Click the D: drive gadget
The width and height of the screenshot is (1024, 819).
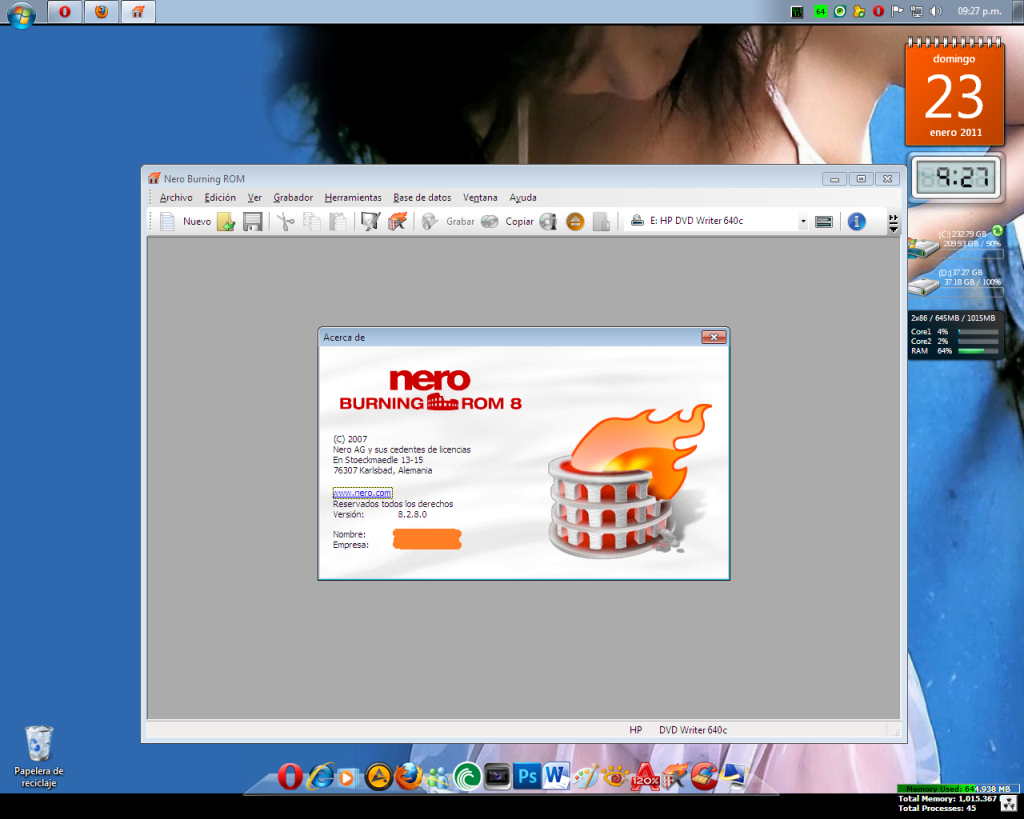coord(956,282)
